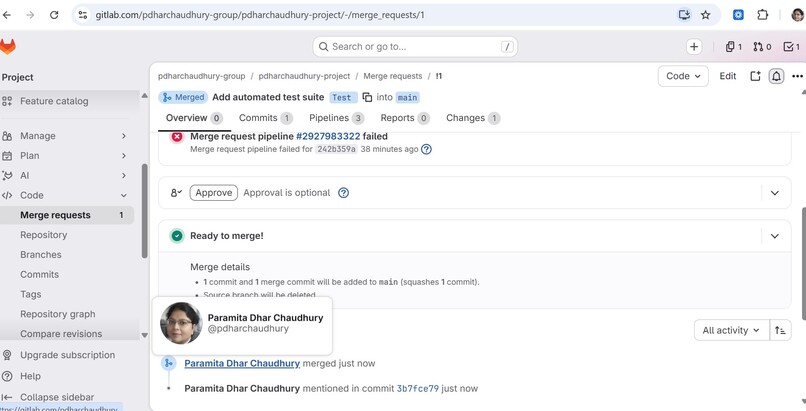
Task: Click the Test source branch label
Action: point(341,97)
